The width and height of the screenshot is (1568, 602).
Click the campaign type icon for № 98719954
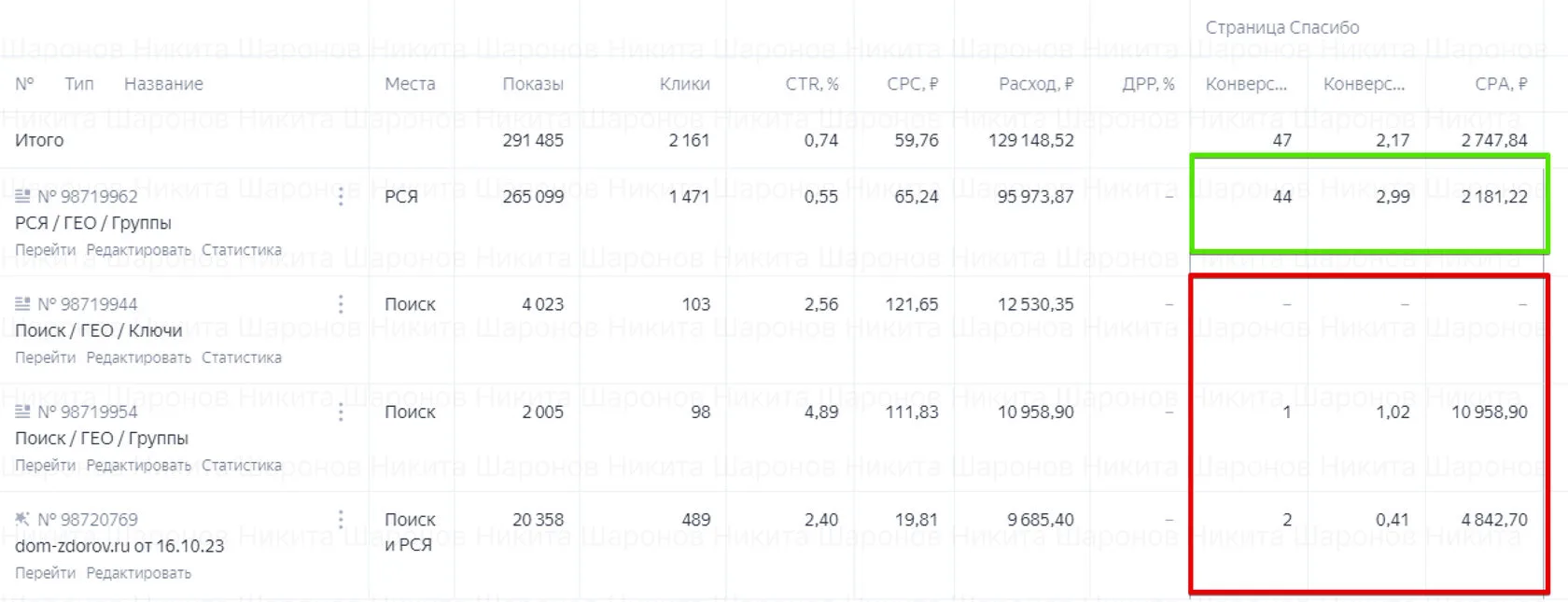(x=22, y=412)
